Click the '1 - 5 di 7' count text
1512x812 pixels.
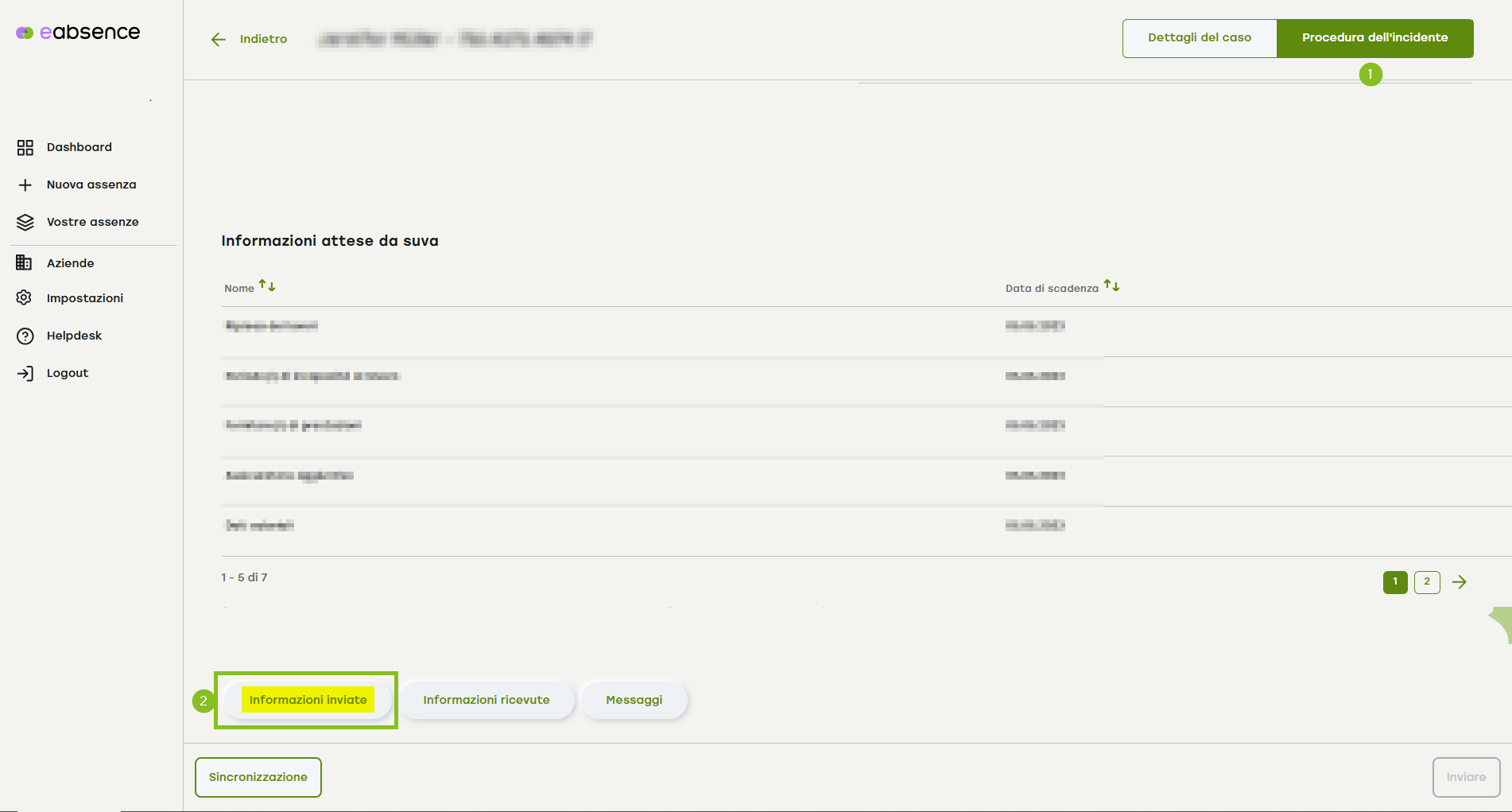click(244, 577)
